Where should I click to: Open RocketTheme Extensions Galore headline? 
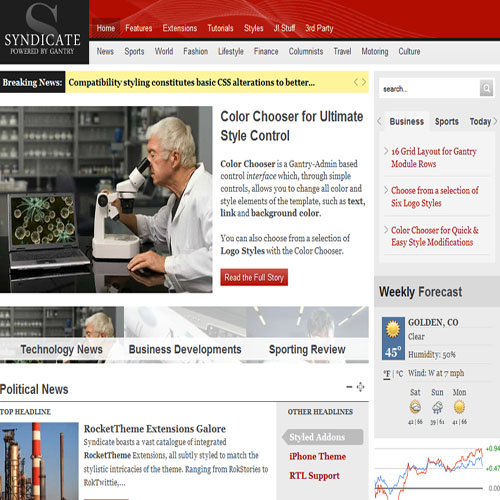(x=155, y=429)
